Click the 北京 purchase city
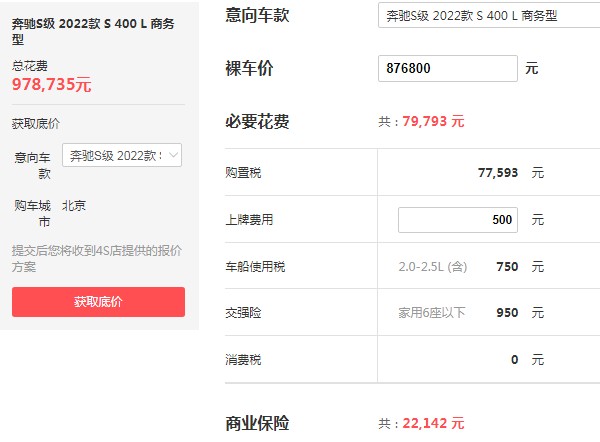Viewport: 600px width, 442px height. point(74,205)
